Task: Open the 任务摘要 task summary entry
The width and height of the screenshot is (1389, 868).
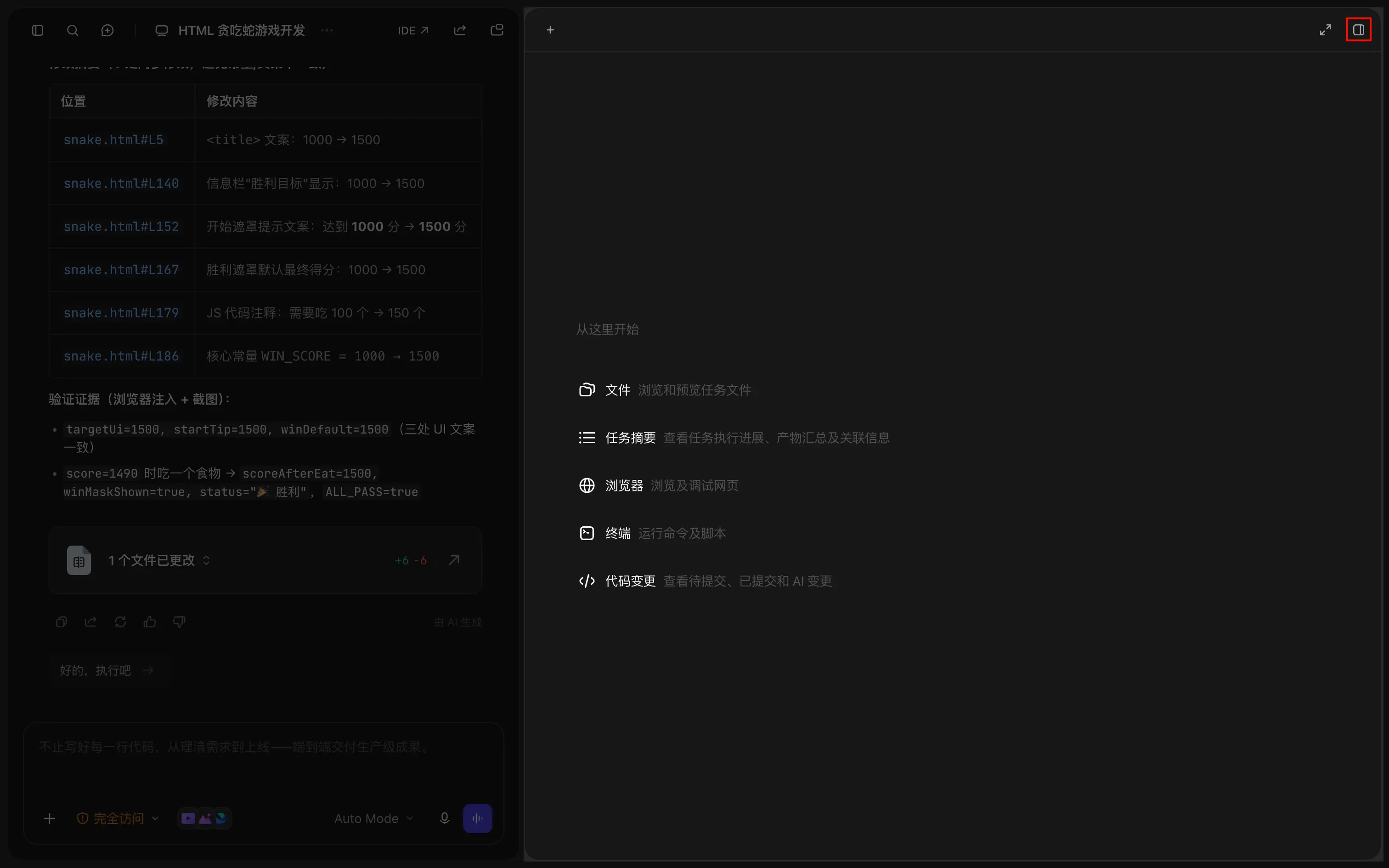Action: point(734,437)
